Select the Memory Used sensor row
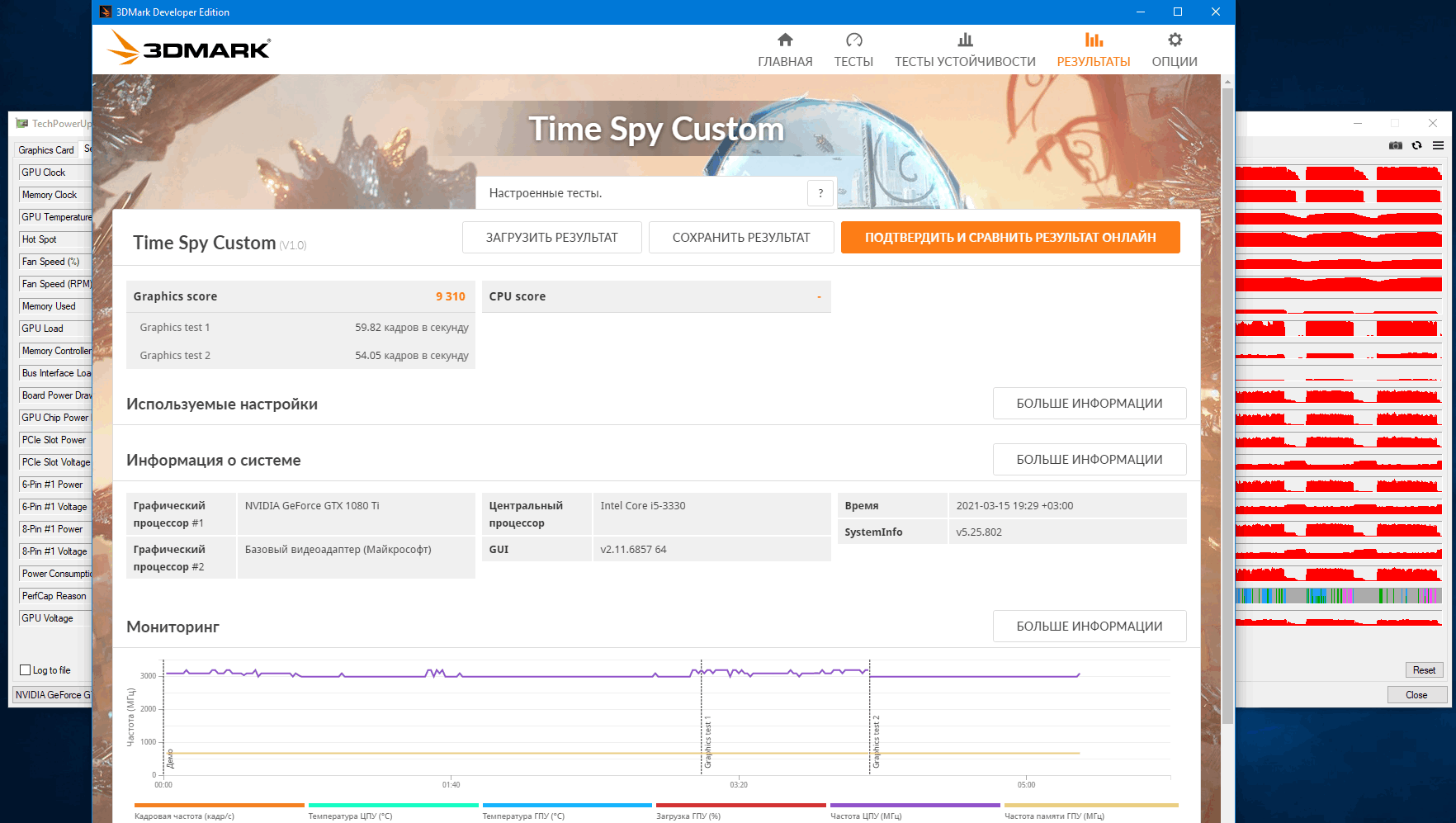 [54, 306]
